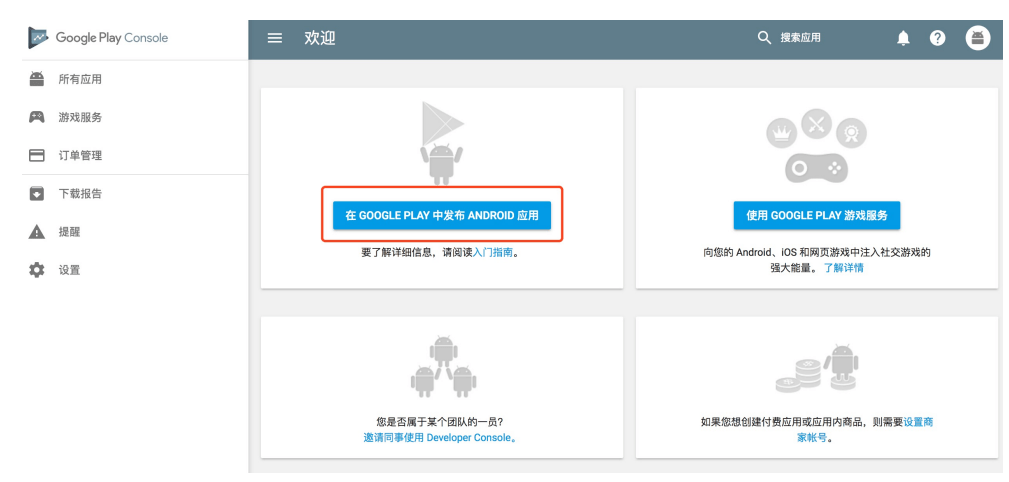
Task: Click 使用 GOOGLE PLAY 游戏服务 button
Action: (817, 215)
